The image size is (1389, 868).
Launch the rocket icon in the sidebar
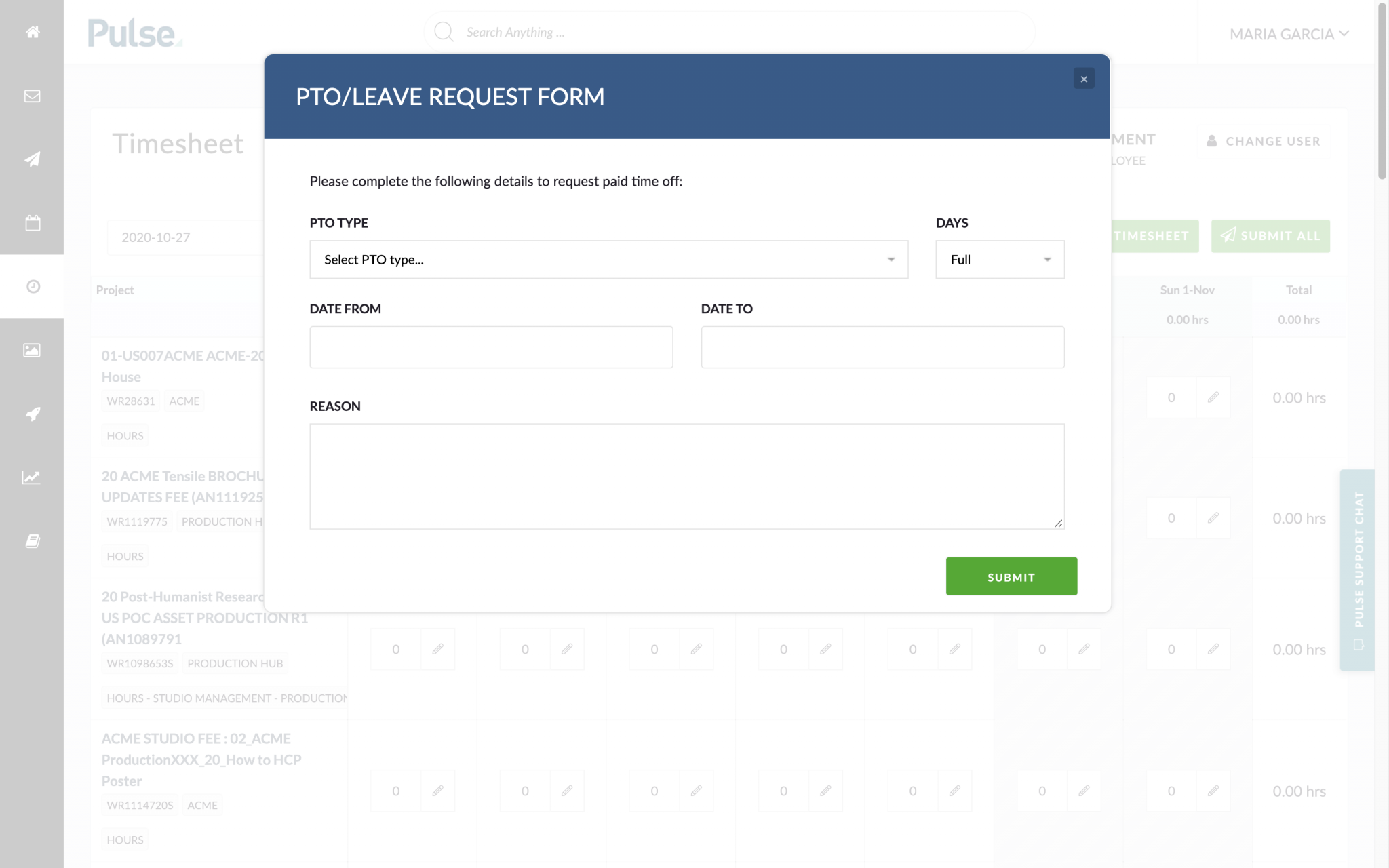click(x=31, y=414)
